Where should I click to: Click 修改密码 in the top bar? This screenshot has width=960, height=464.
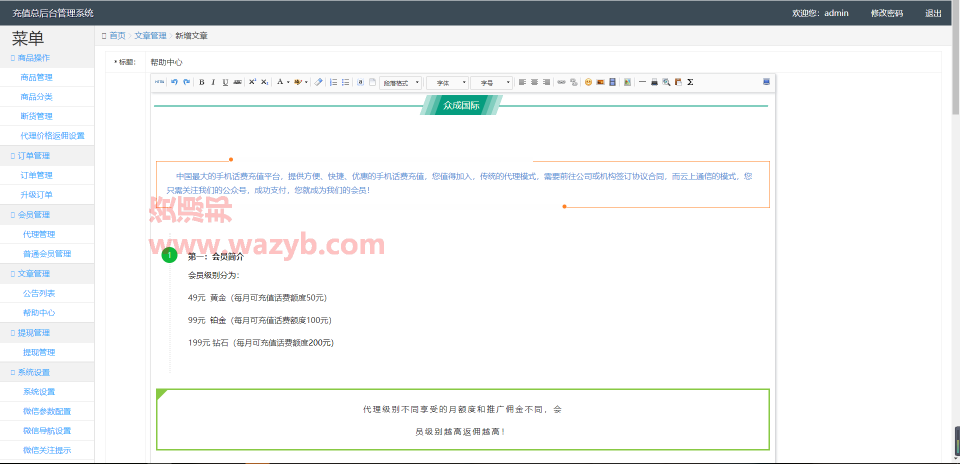point(887,13)
